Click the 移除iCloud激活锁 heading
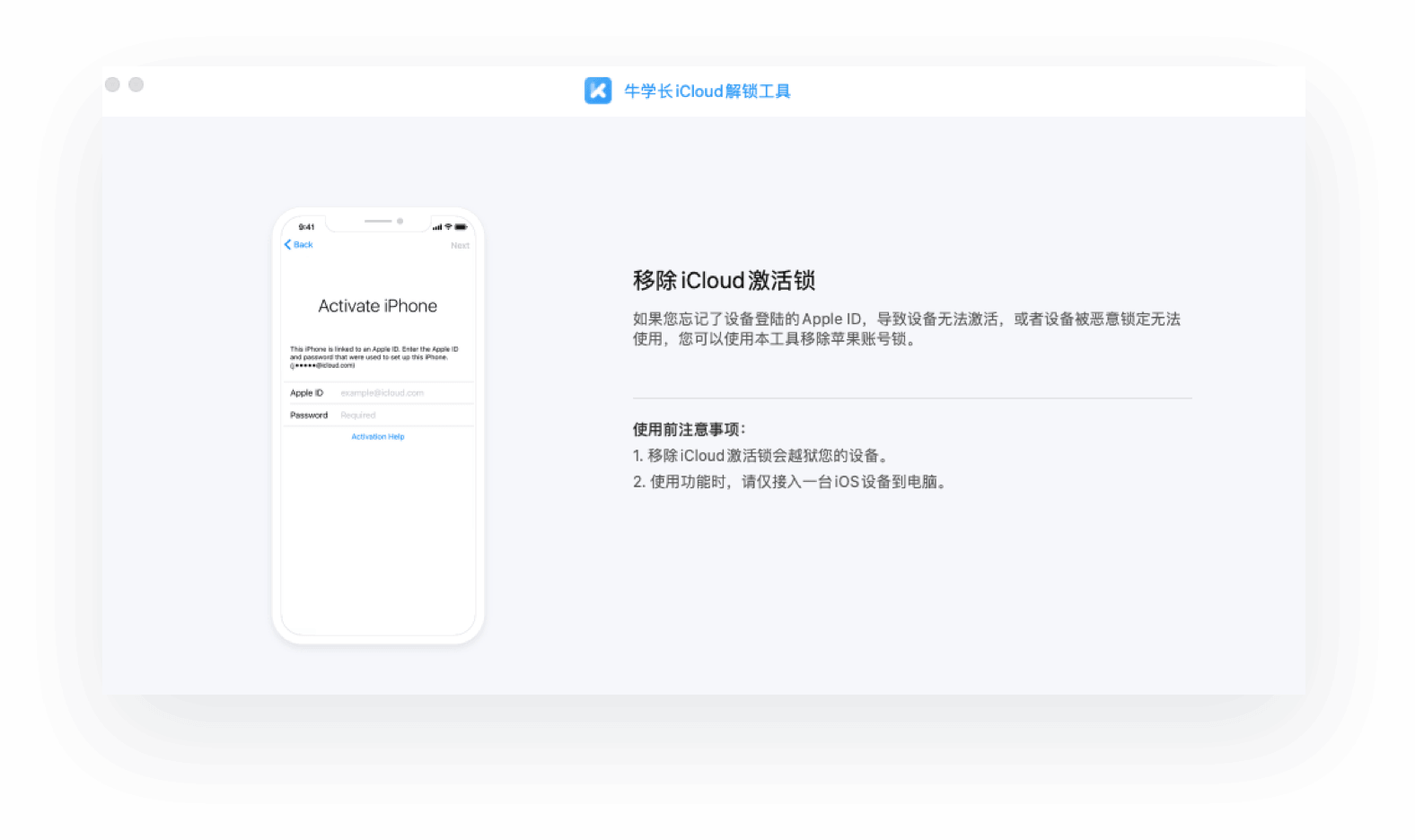1415x840 pixels. (x=724, y=281)
